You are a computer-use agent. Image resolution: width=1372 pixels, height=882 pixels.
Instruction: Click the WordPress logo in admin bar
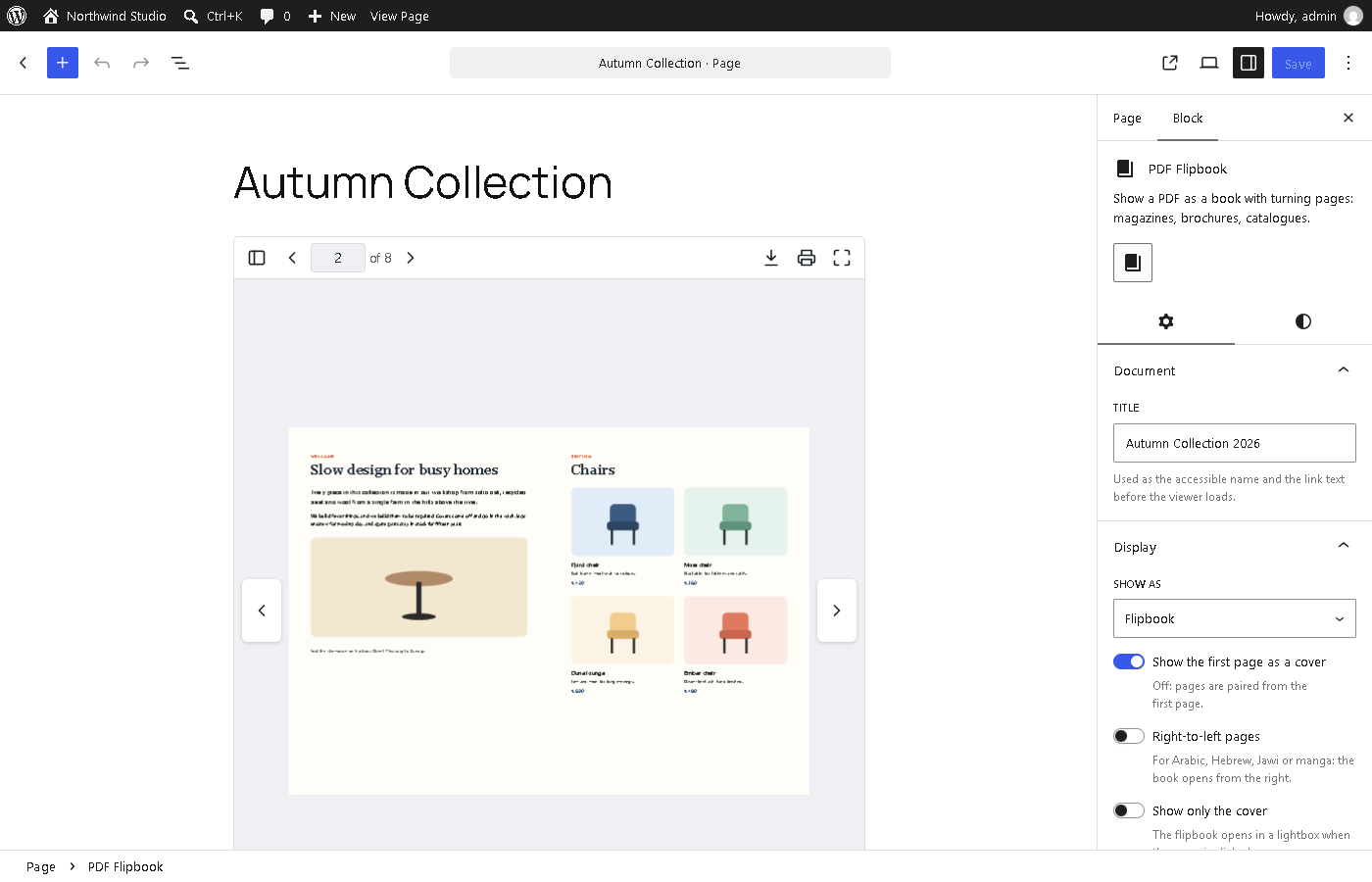17,16
